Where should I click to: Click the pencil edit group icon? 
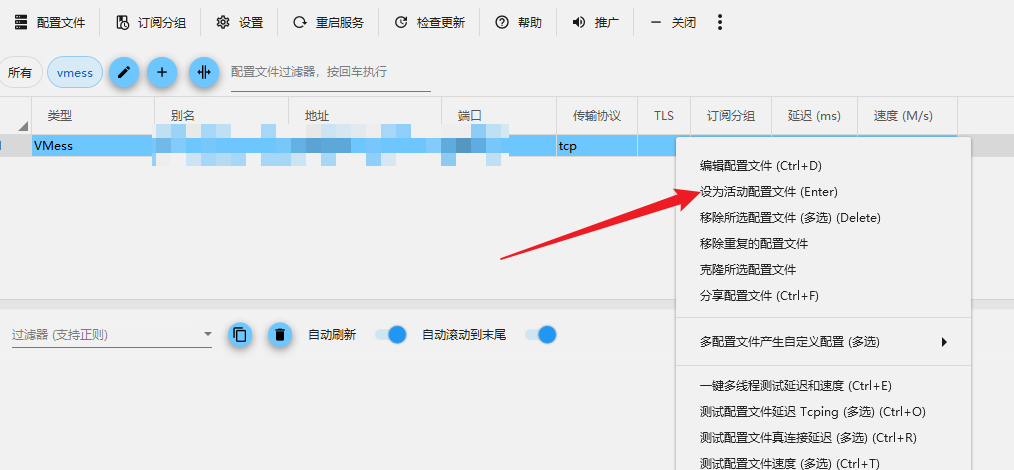(124, 72)
